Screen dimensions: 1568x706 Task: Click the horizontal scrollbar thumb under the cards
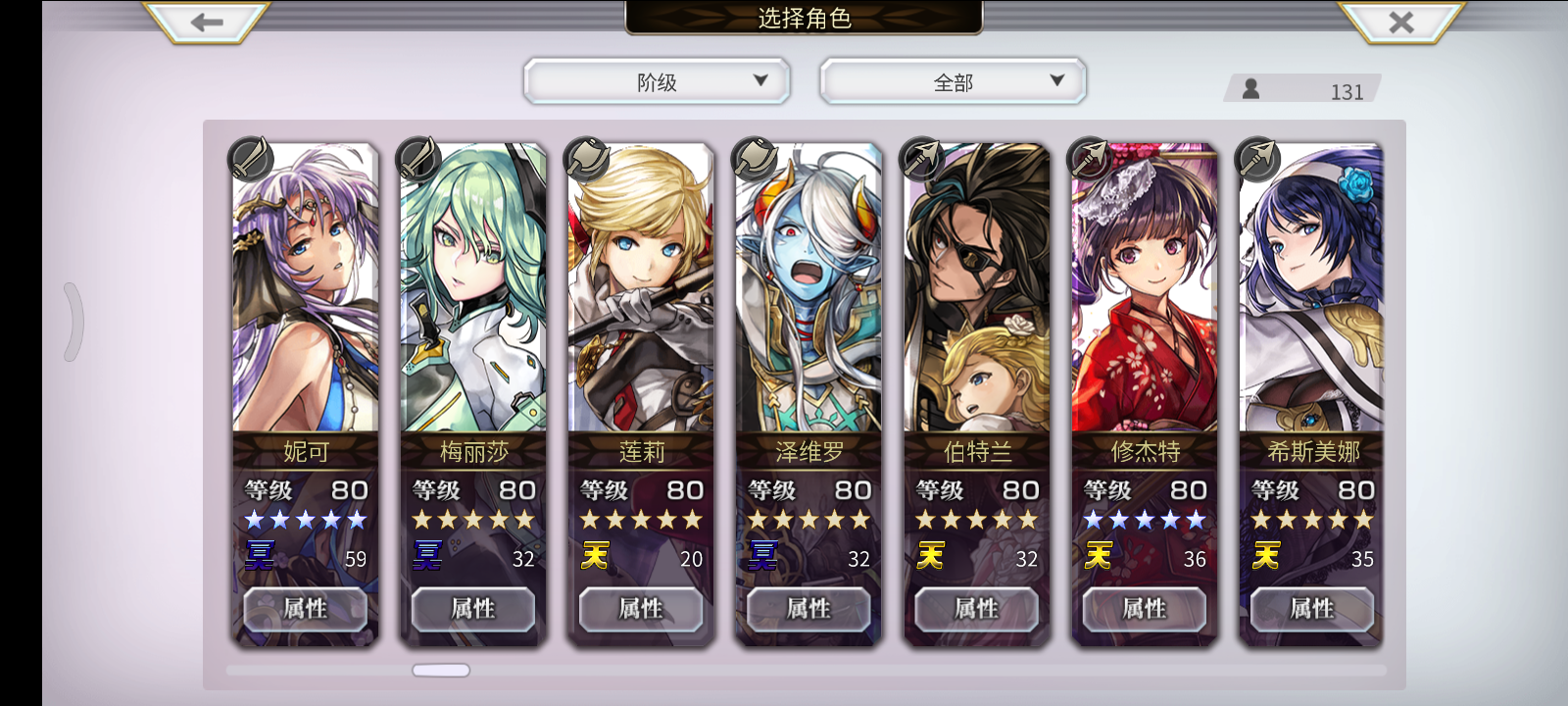[441, 671]
